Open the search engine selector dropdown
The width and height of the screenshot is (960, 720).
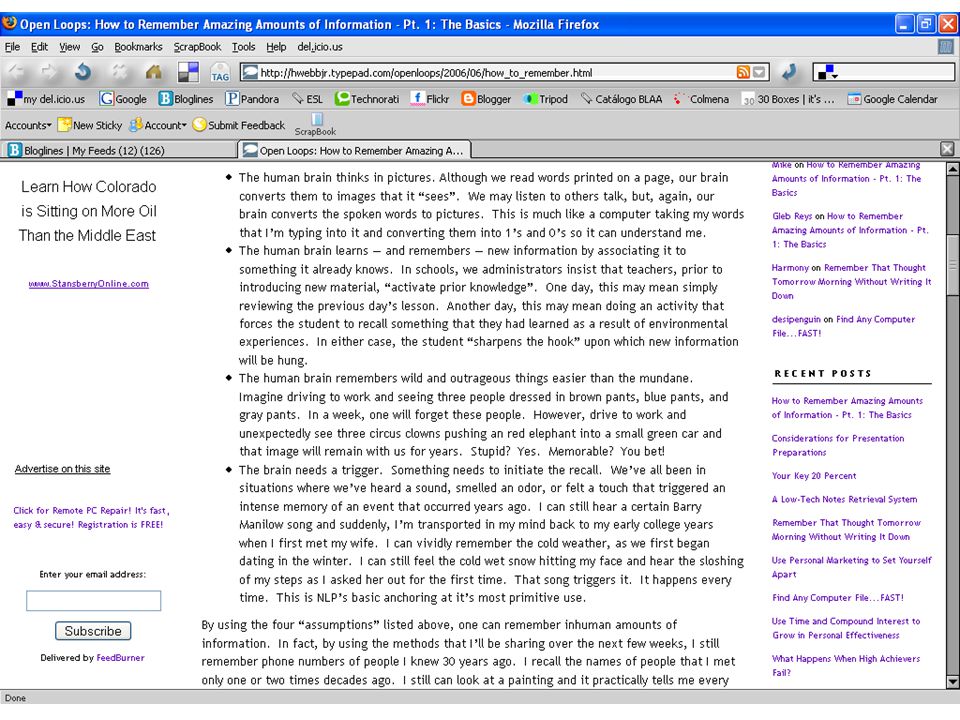point(828,73)
